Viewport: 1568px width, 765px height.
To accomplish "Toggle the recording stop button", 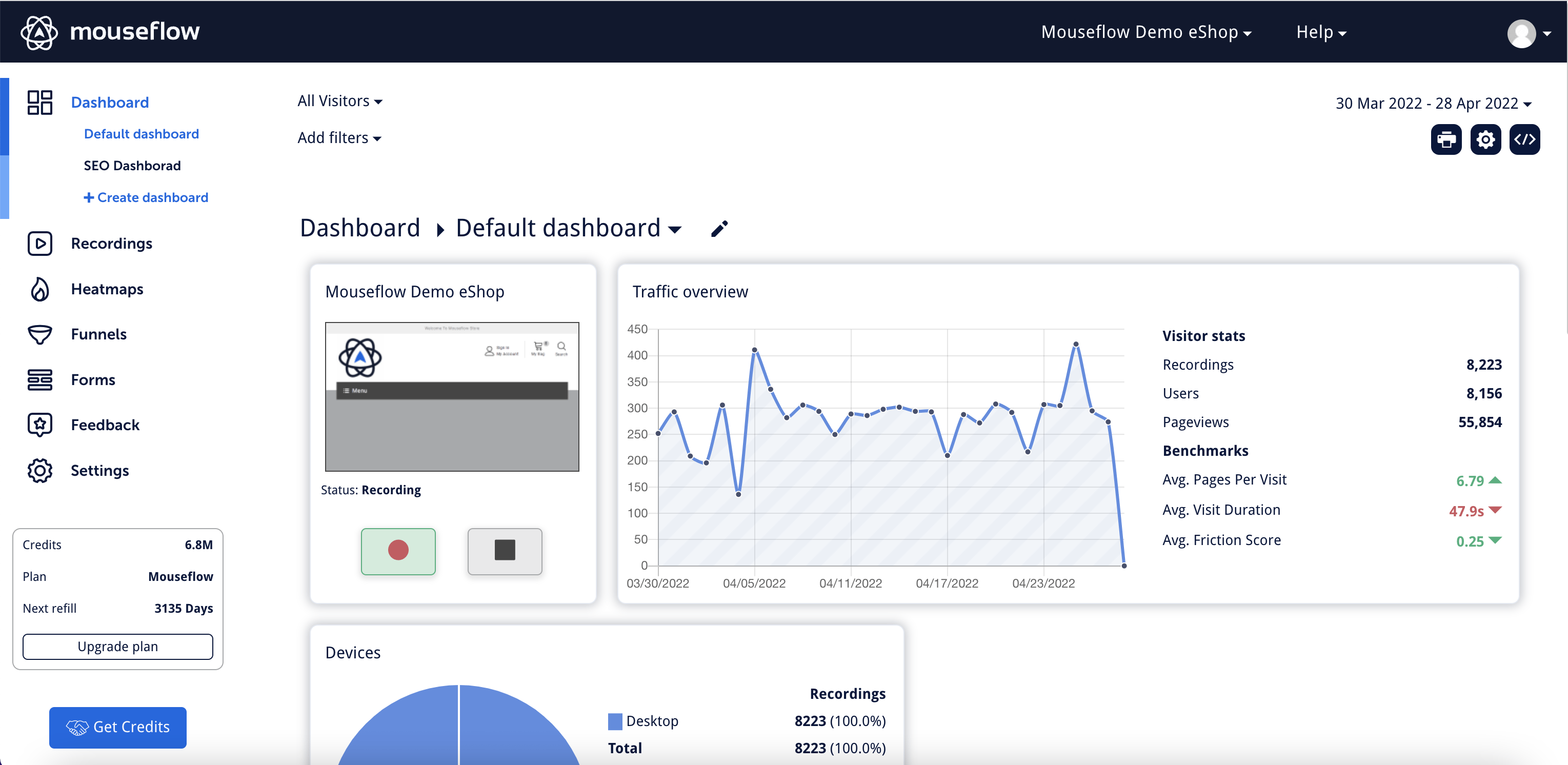I will pyautogui.click(x=505, y=550).
